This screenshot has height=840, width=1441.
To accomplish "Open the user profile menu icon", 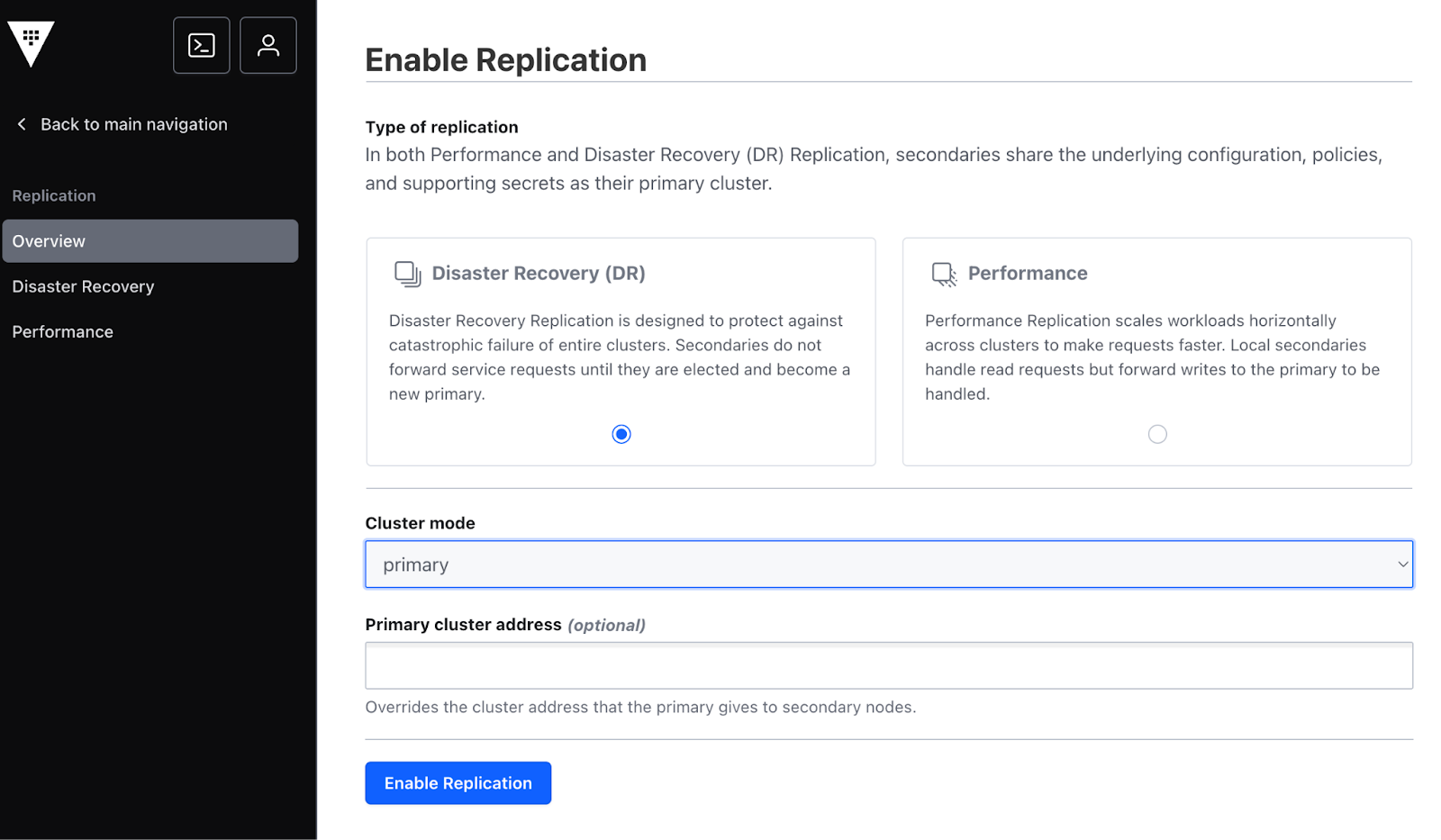I will [268, 45].
